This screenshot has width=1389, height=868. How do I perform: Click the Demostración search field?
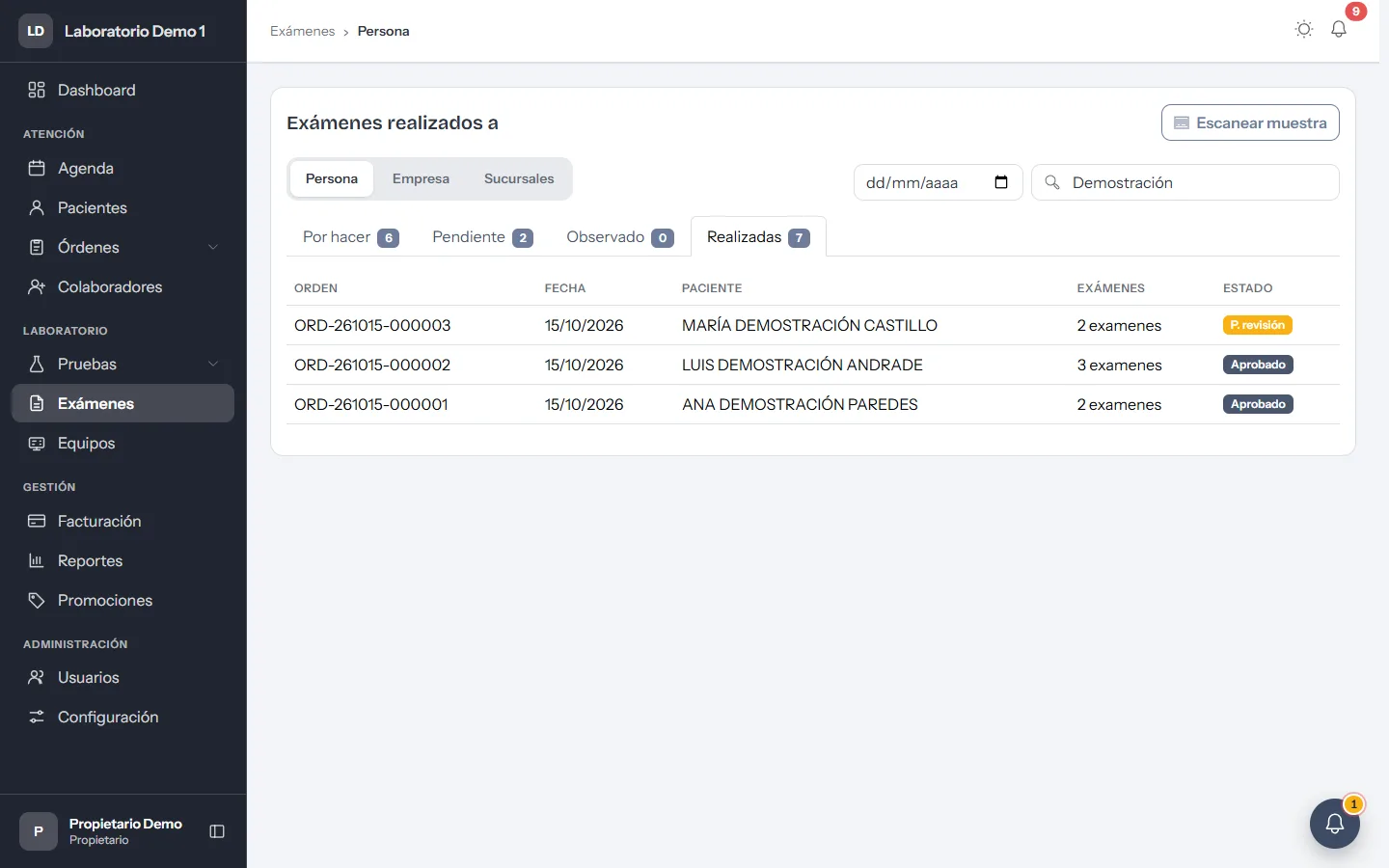click(x=1185, y=182)
